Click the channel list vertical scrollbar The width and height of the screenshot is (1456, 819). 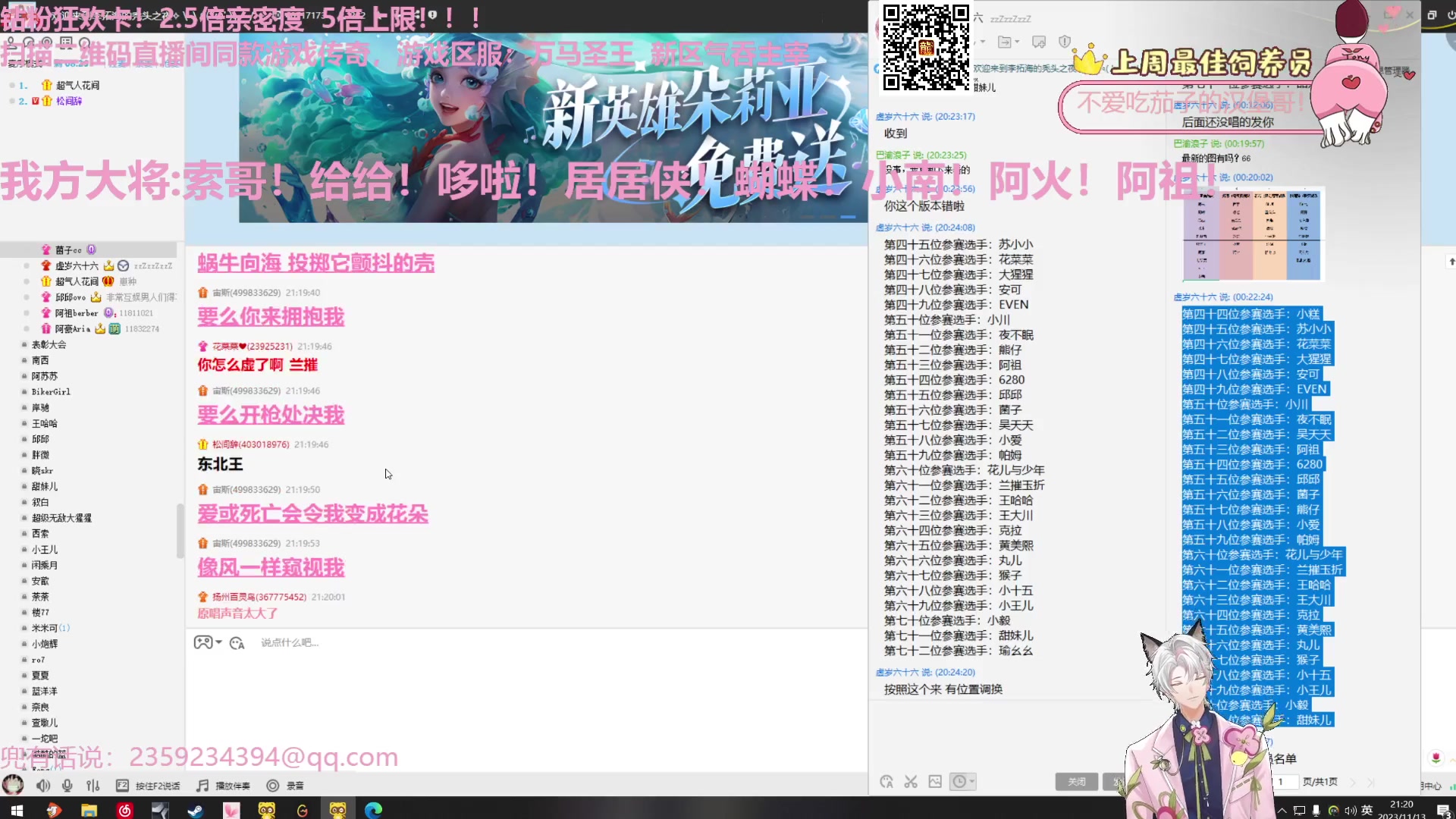[x=180, y=531]
